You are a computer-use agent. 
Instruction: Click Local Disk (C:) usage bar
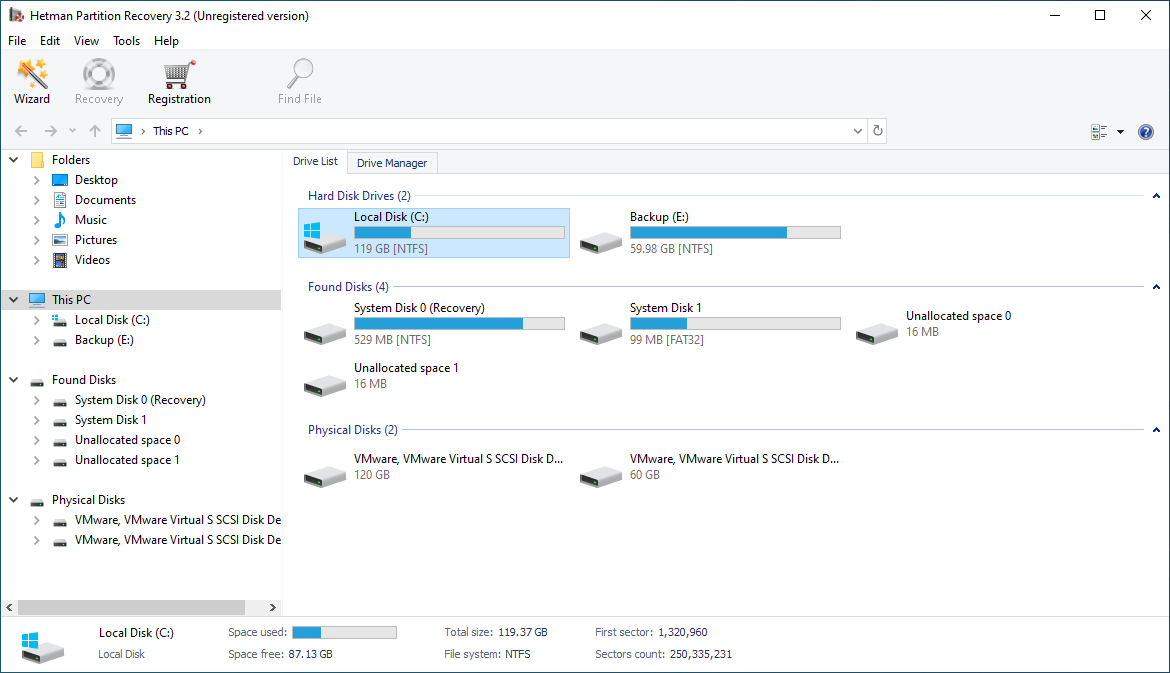click(x=459, y=233)
